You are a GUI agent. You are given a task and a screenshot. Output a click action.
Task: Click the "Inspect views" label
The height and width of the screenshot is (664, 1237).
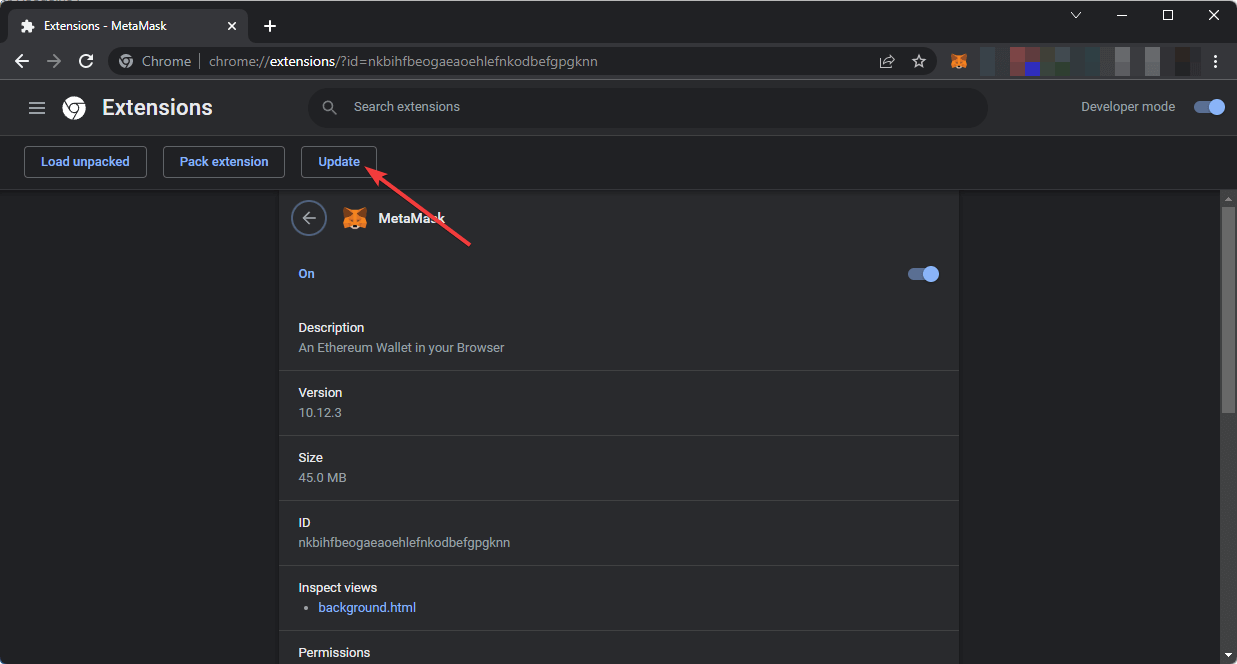338,588
